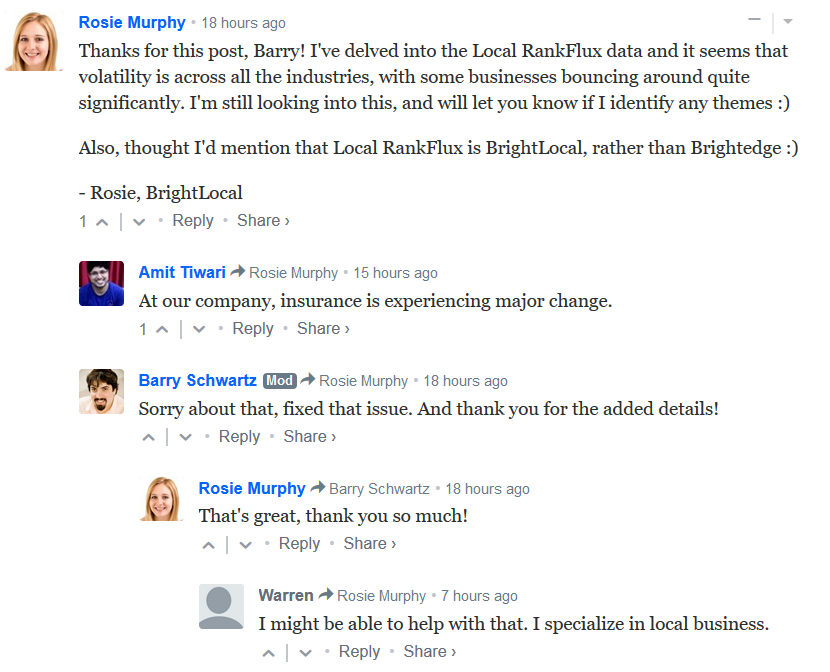Upvote Warren's local business comment
This screenshot has width=830, height=672.
coord(268,653)
